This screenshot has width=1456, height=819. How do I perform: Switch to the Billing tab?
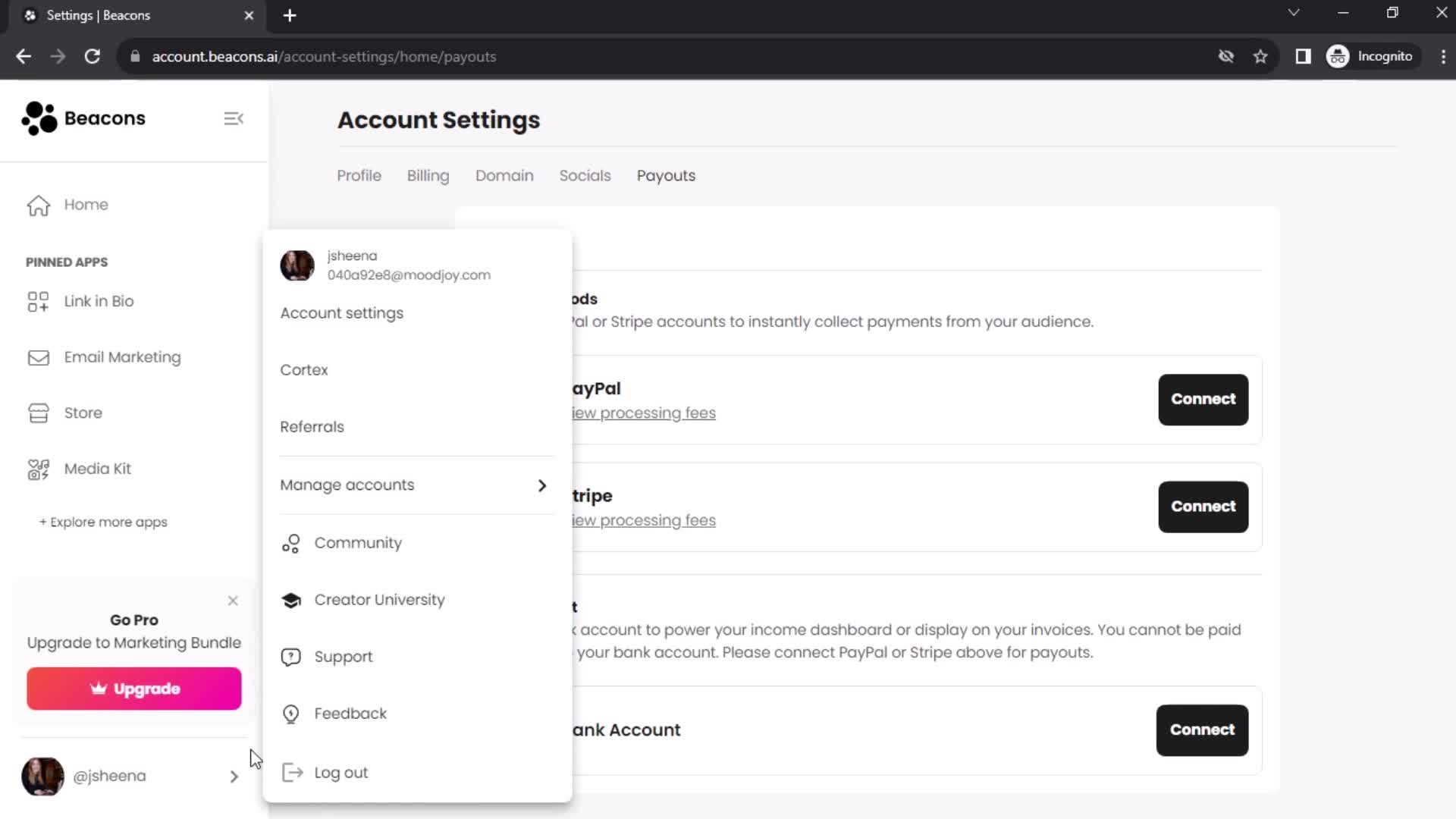click(x=428, y=176)
